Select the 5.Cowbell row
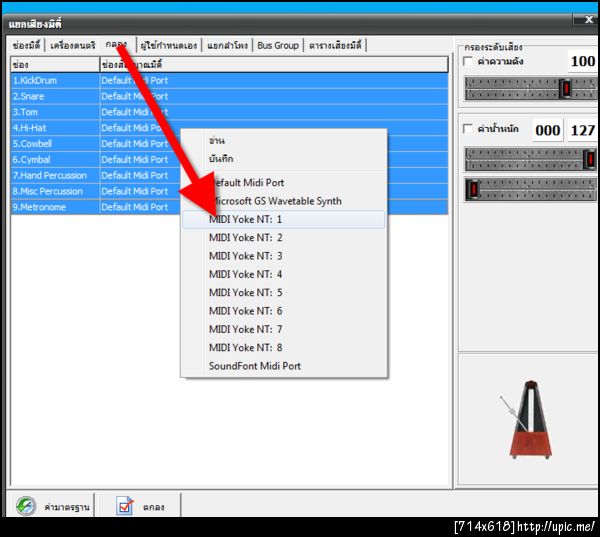The width and height of the screenshot is (600, 537). click(x=229, y=144)
